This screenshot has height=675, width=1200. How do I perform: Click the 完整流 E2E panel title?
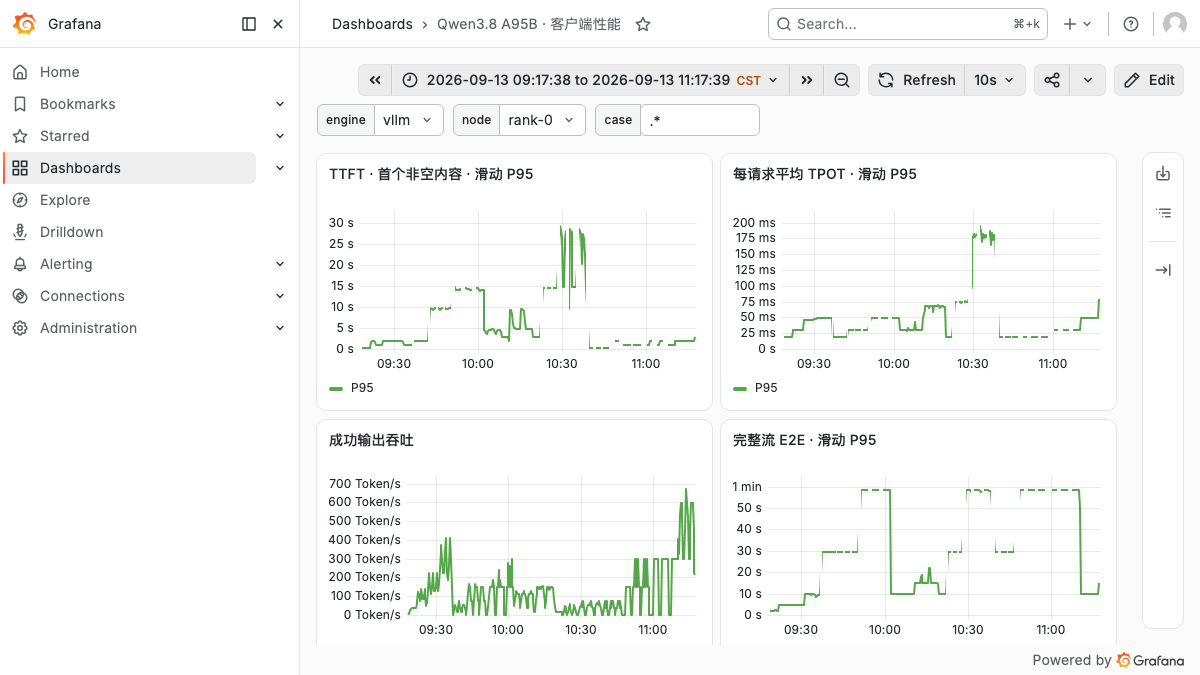pos(805,440)
